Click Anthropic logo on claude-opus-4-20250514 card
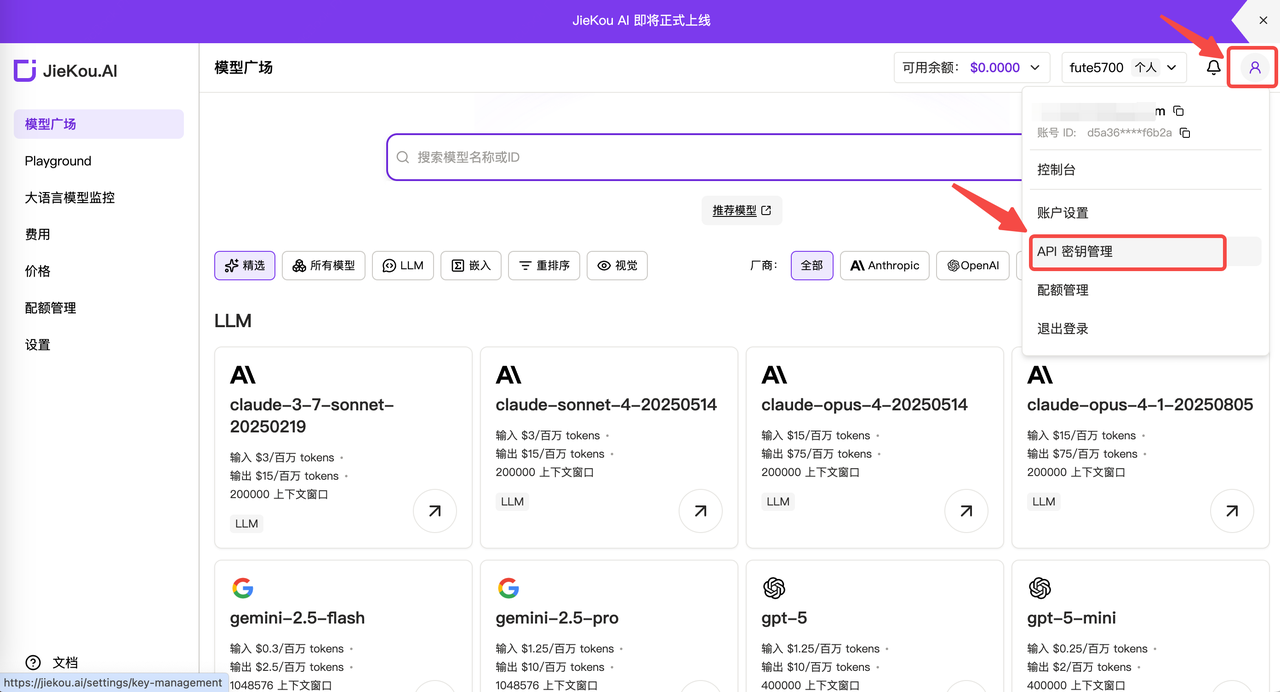1280x692 pixels. [774, 374]
